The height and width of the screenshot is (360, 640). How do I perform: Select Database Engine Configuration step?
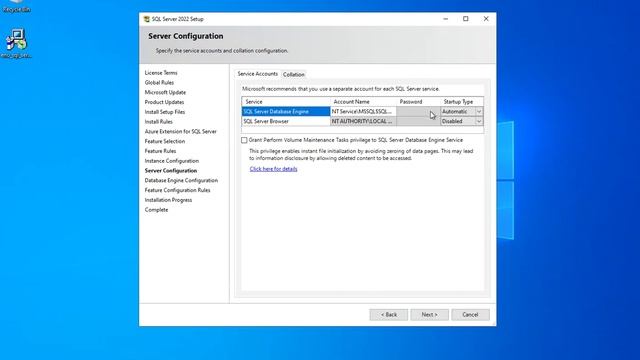tap(181, 180)
